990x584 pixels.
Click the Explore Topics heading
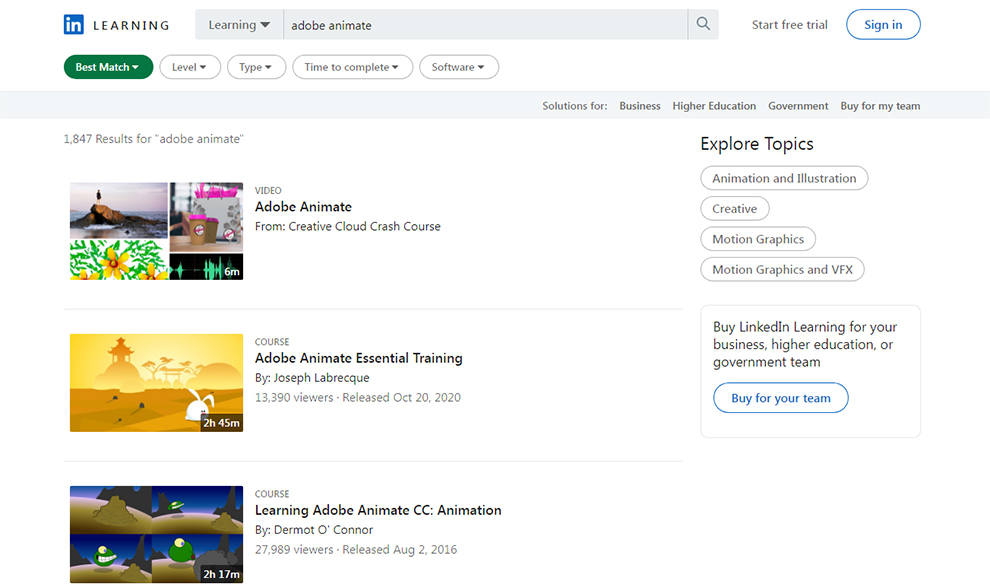click(756, 144)
